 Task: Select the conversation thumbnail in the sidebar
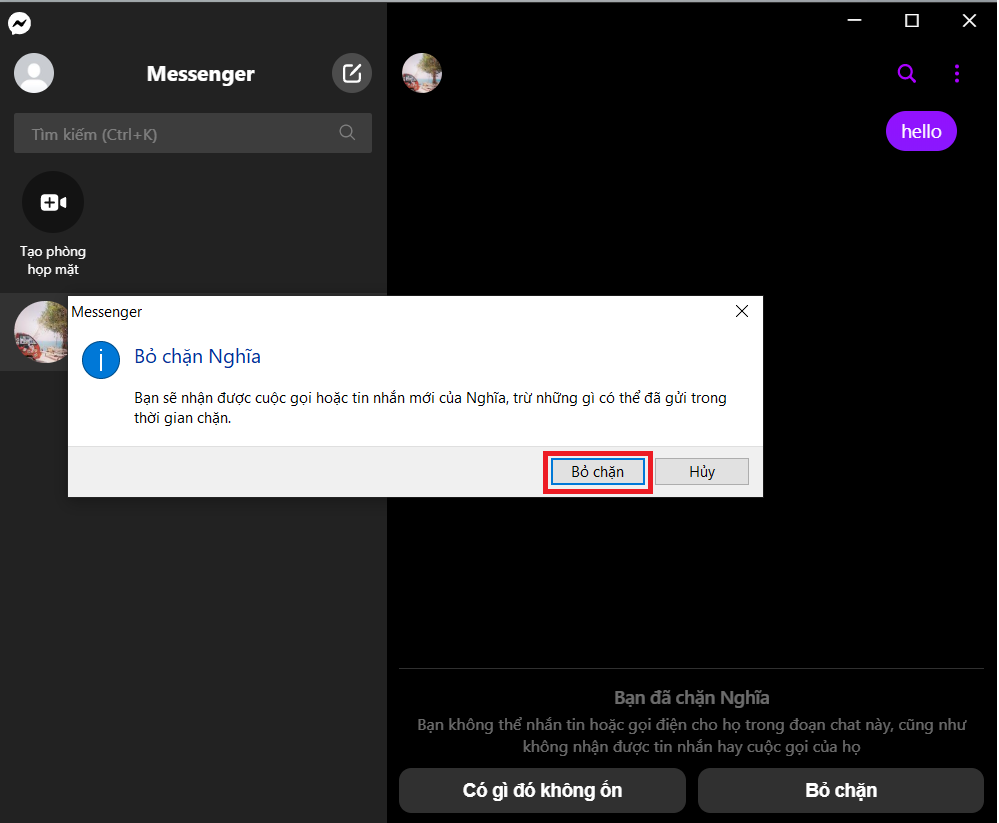pos(40,332)
